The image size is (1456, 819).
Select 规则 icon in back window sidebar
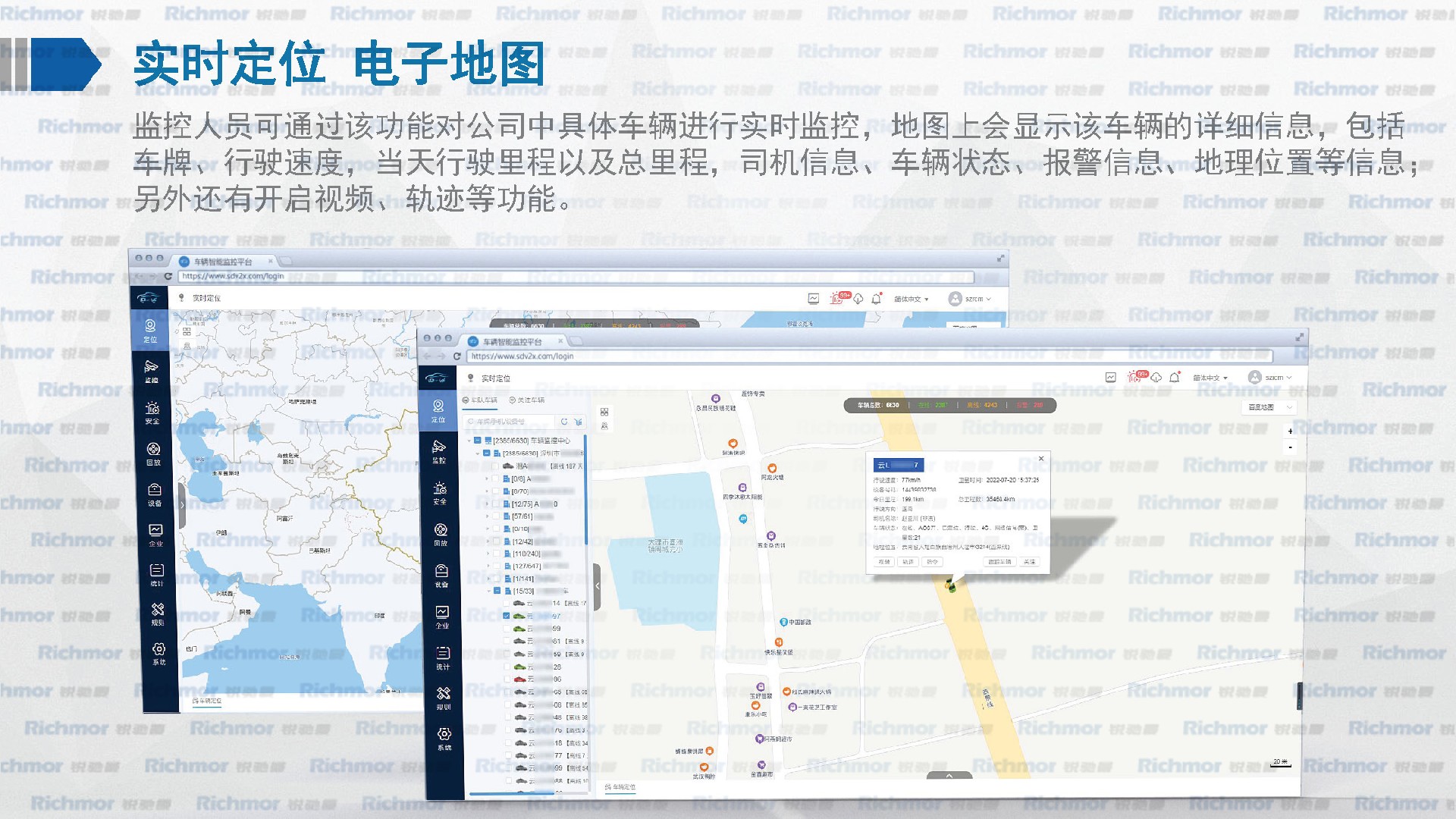click(158, 609)
